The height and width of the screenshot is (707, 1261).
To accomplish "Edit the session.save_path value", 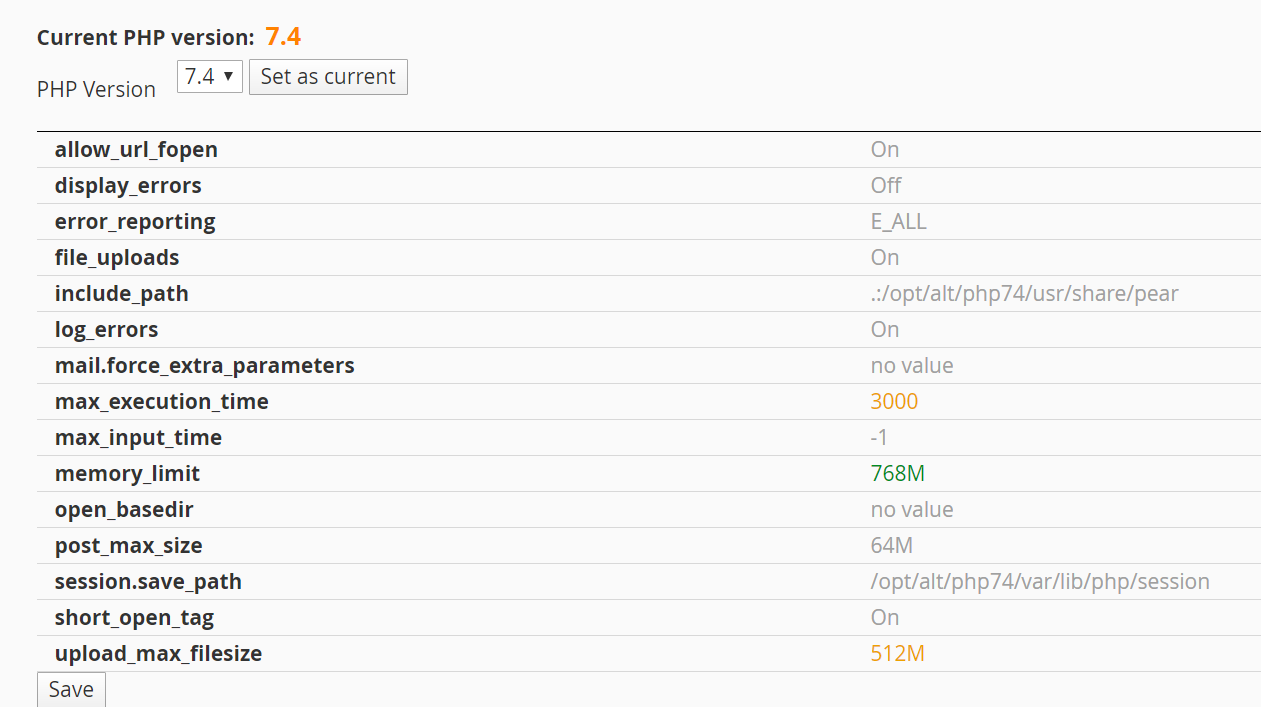I will 1039,582.
